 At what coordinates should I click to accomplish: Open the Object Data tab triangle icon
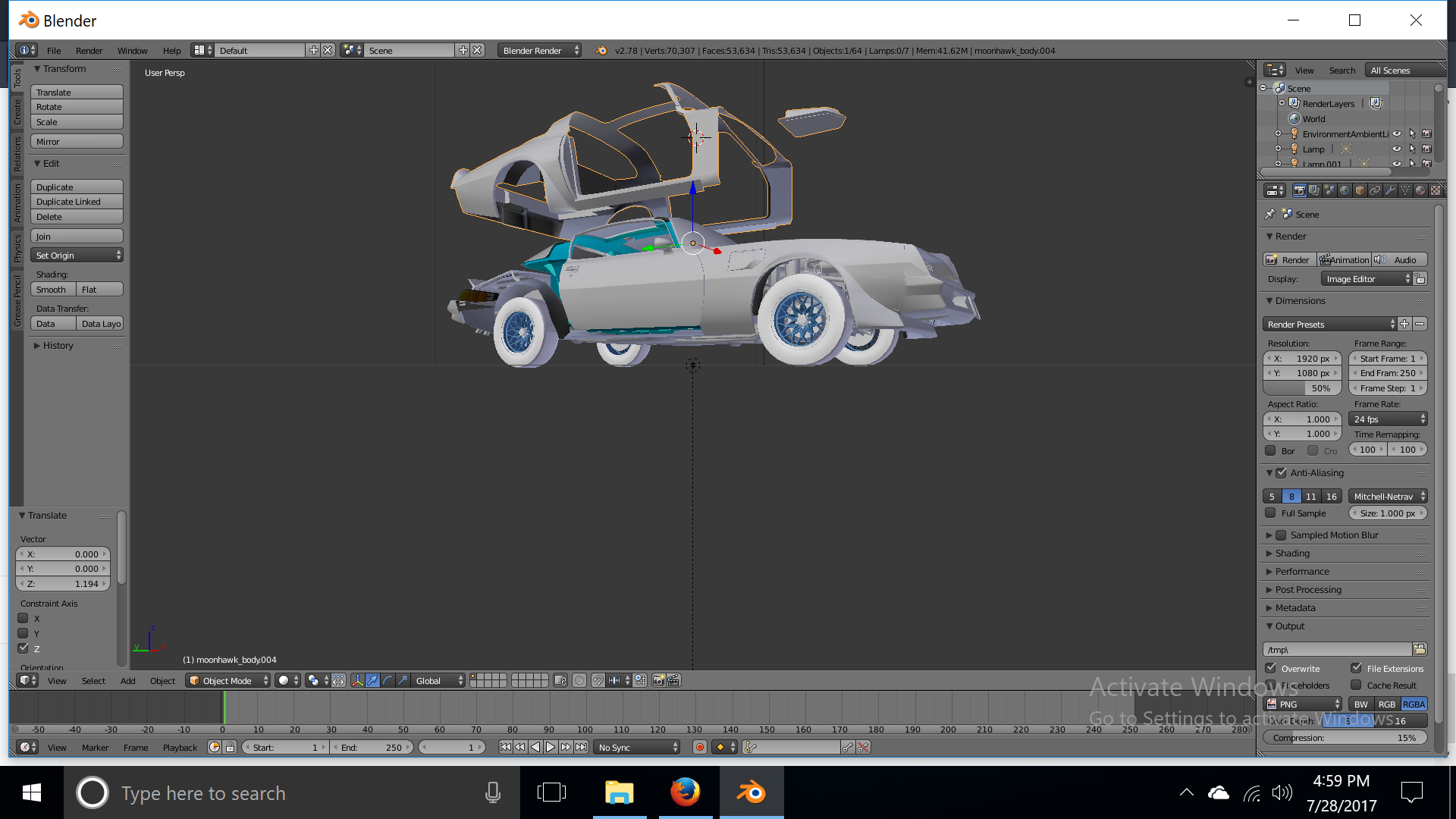pyautogui.click(x=1405, y=190)
